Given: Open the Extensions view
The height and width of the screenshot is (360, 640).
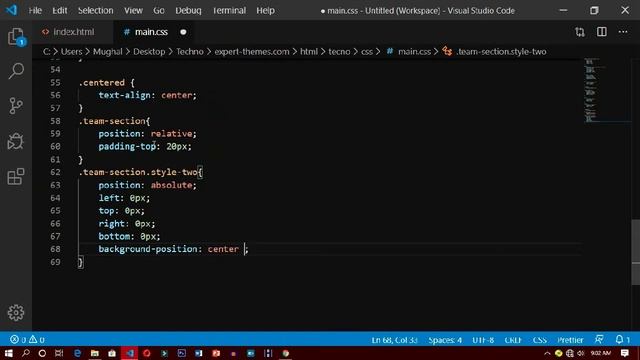Looking at the screenshot, I should [x=16, y=176].
